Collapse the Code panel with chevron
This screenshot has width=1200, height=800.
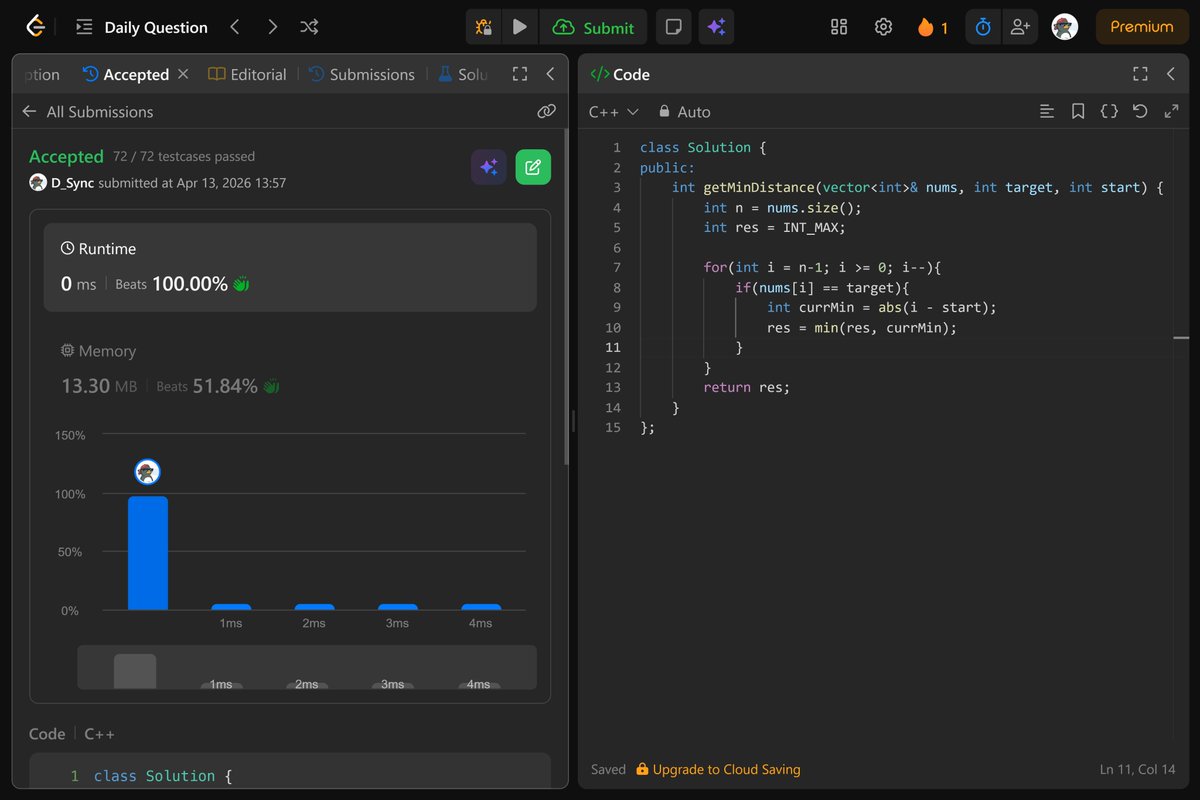1170,74
